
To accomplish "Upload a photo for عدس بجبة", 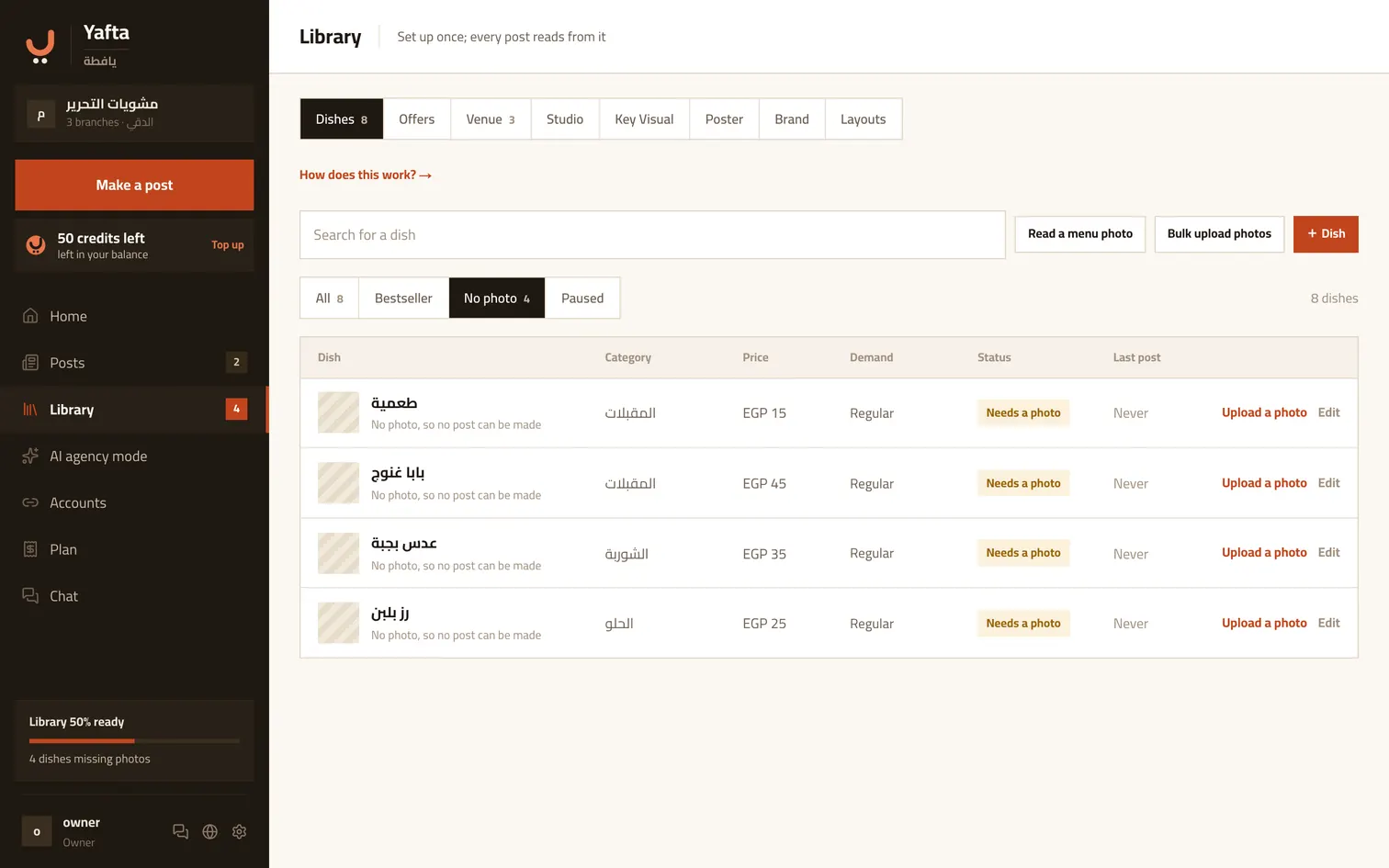I will 1264,553.
